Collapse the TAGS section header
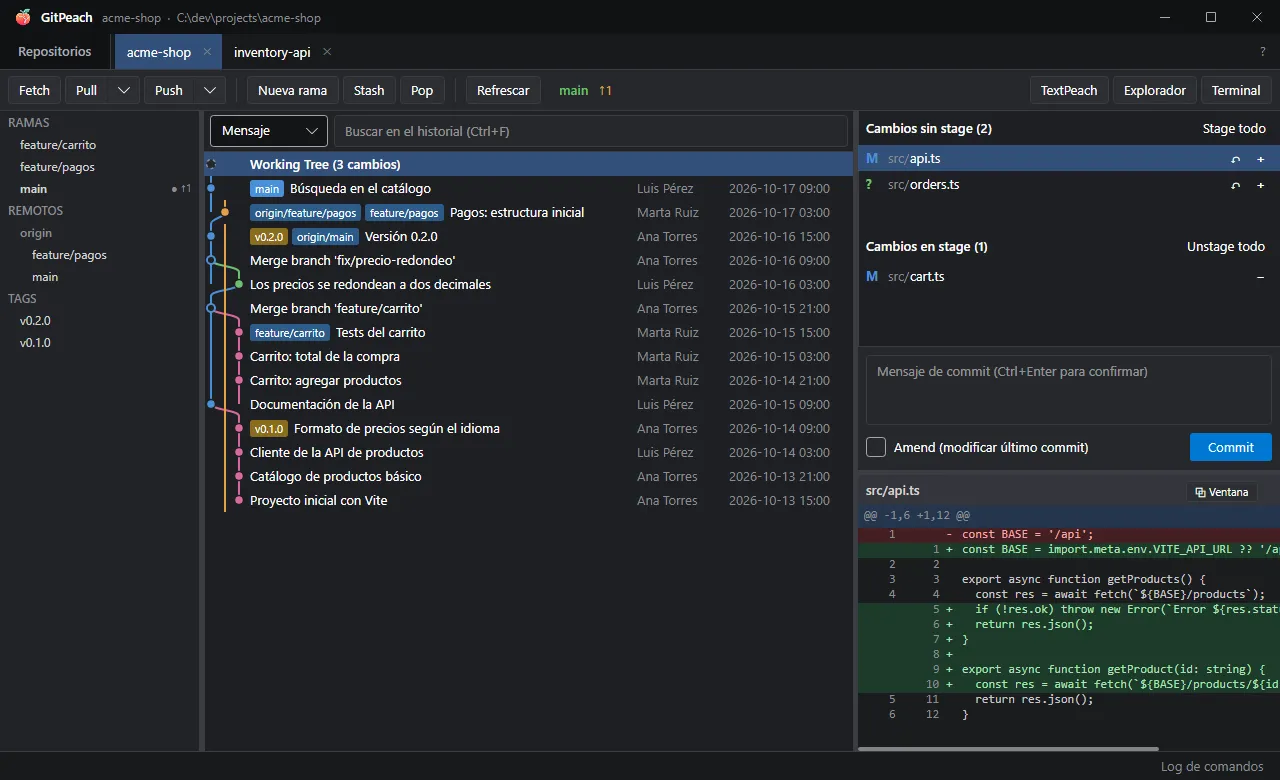The height and width of the screenshot is (780, 1280). [x=22, y=298]
